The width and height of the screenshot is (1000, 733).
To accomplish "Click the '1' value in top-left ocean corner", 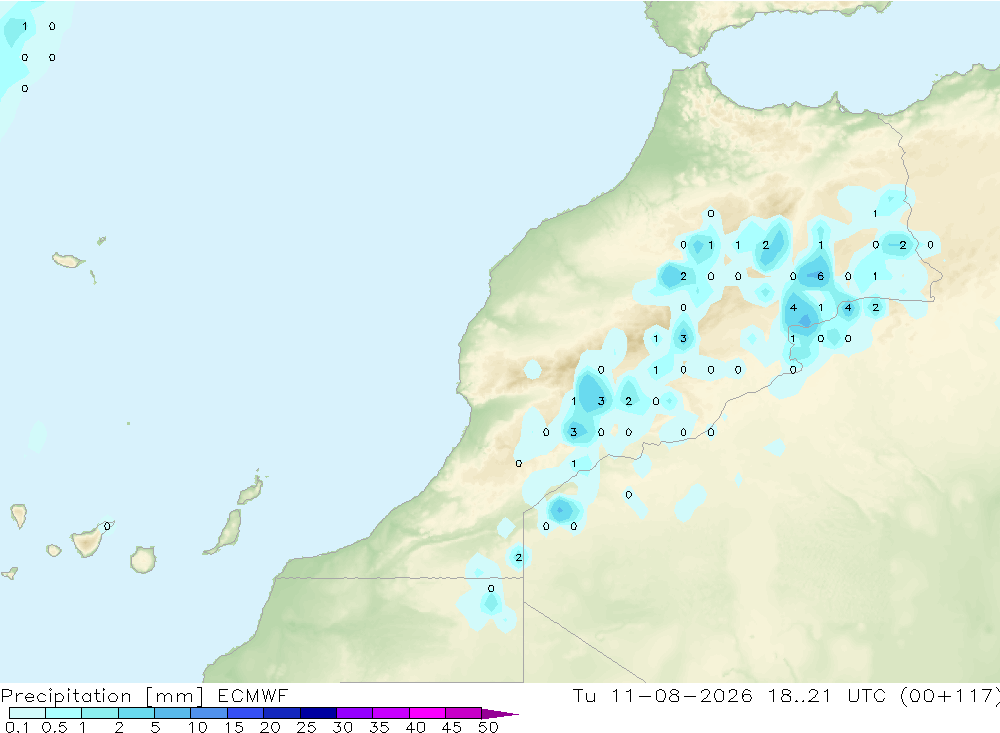I will [24, 26].
